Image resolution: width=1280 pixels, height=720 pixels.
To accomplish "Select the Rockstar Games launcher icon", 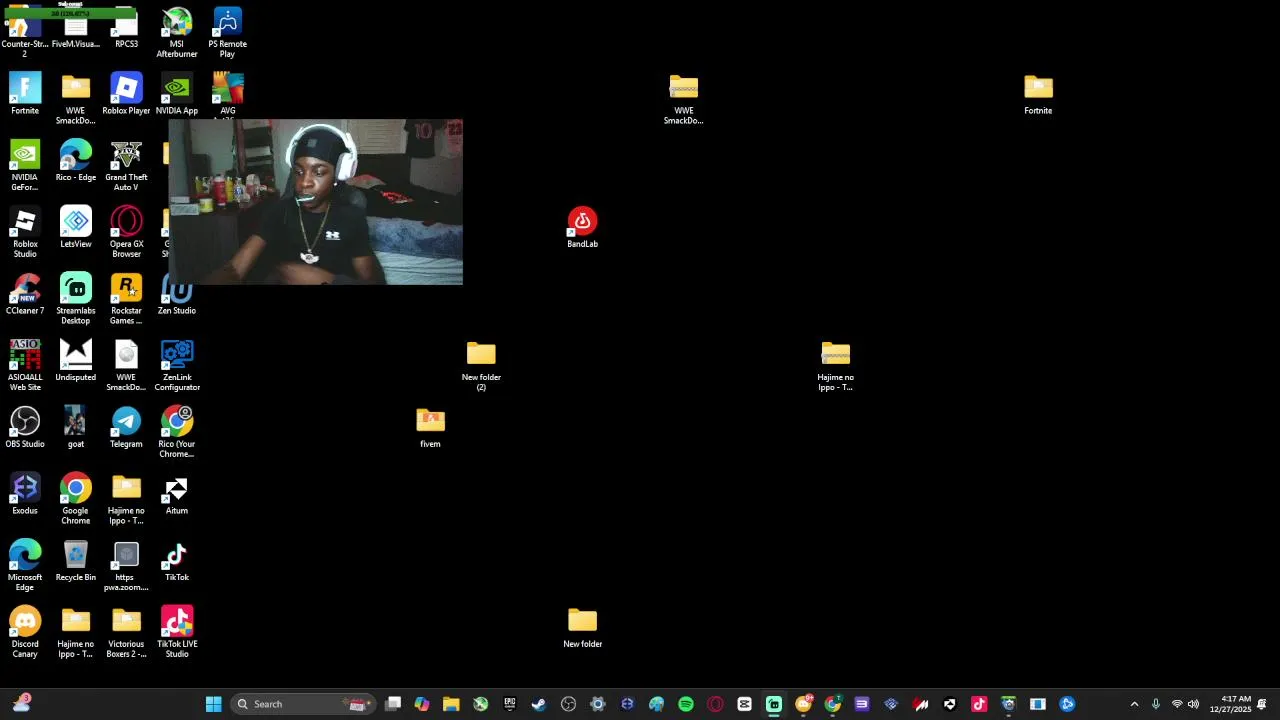I will pyautogui.click(x=126, y=300).
